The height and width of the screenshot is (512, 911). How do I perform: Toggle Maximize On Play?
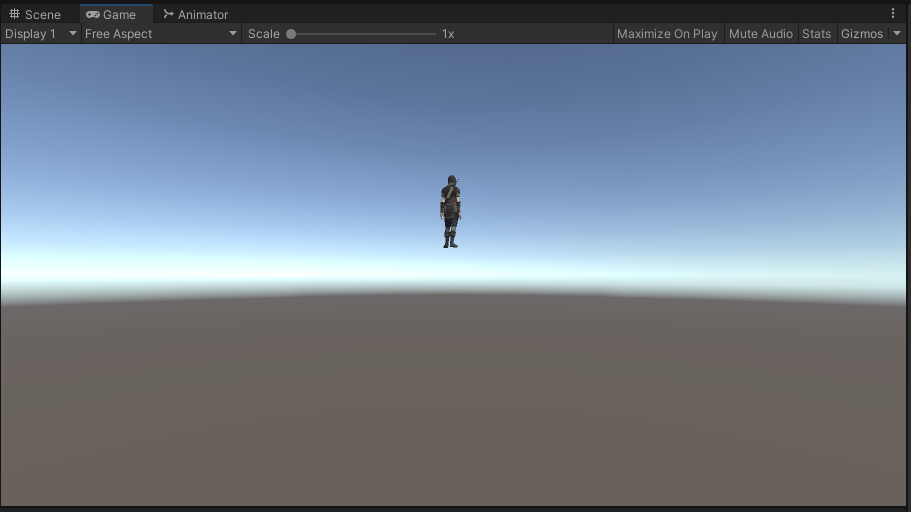pyautogui.click(x=667, y=34)
